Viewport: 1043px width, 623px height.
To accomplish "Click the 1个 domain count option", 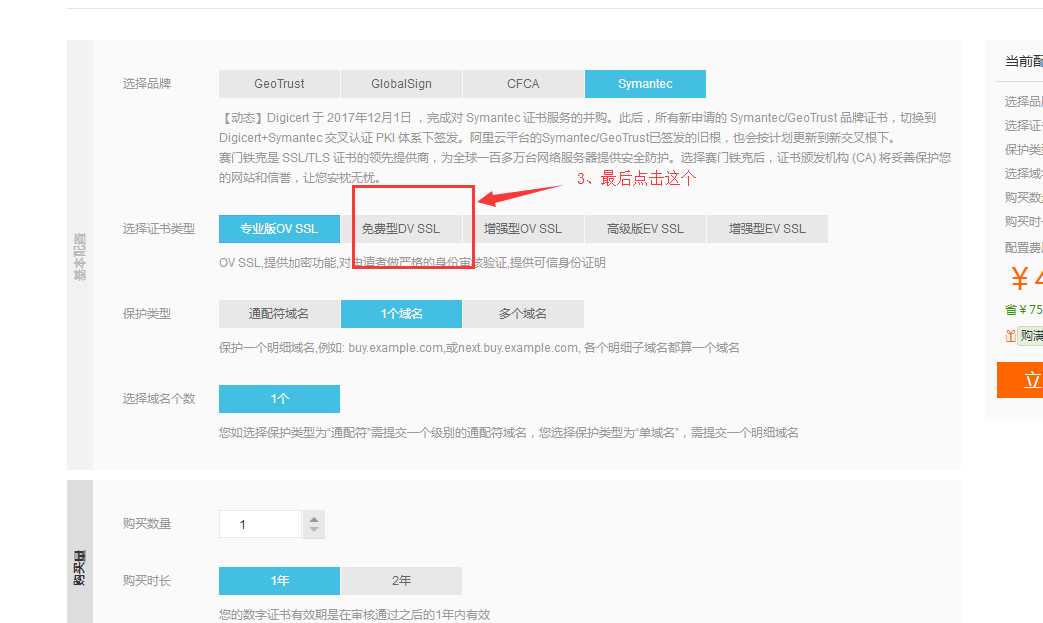I will [x=279, y=399].
